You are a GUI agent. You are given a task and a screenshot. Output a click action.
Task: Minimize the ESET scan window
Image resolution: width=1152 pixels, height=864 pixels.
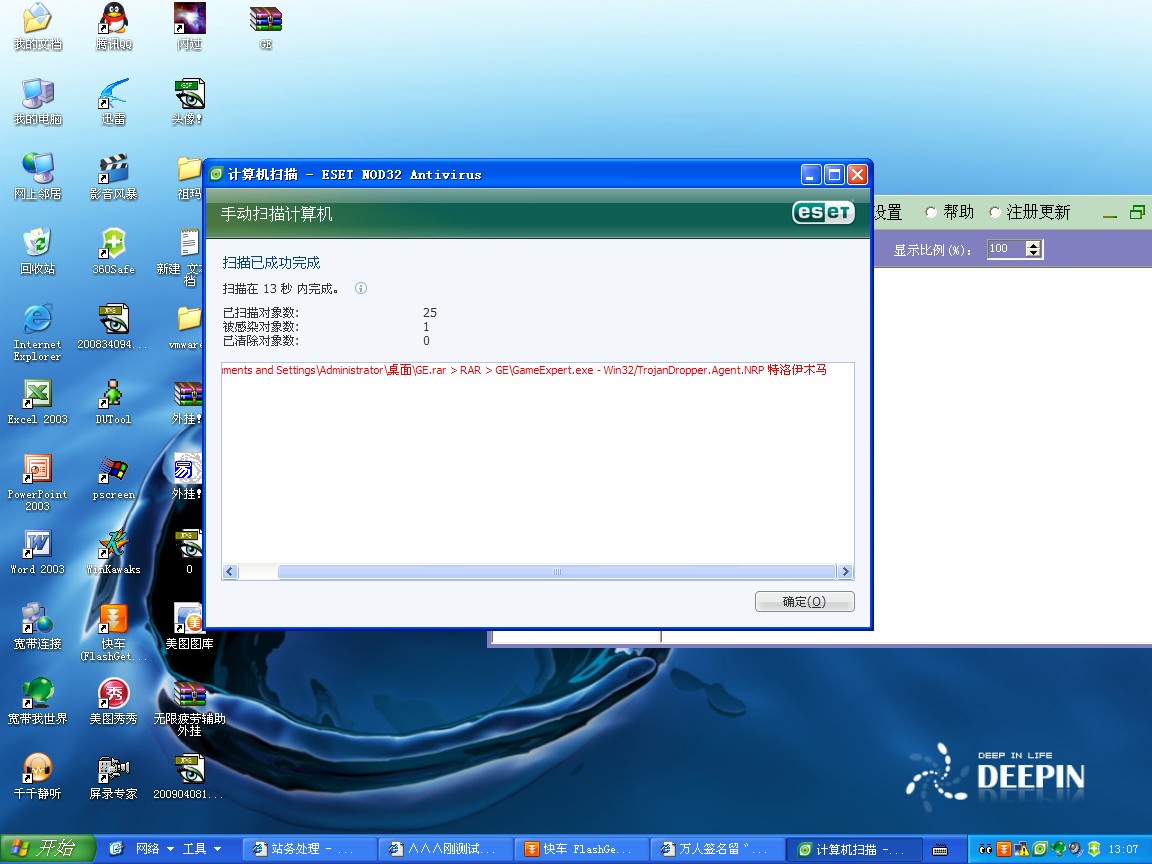[x=811, y=175]
